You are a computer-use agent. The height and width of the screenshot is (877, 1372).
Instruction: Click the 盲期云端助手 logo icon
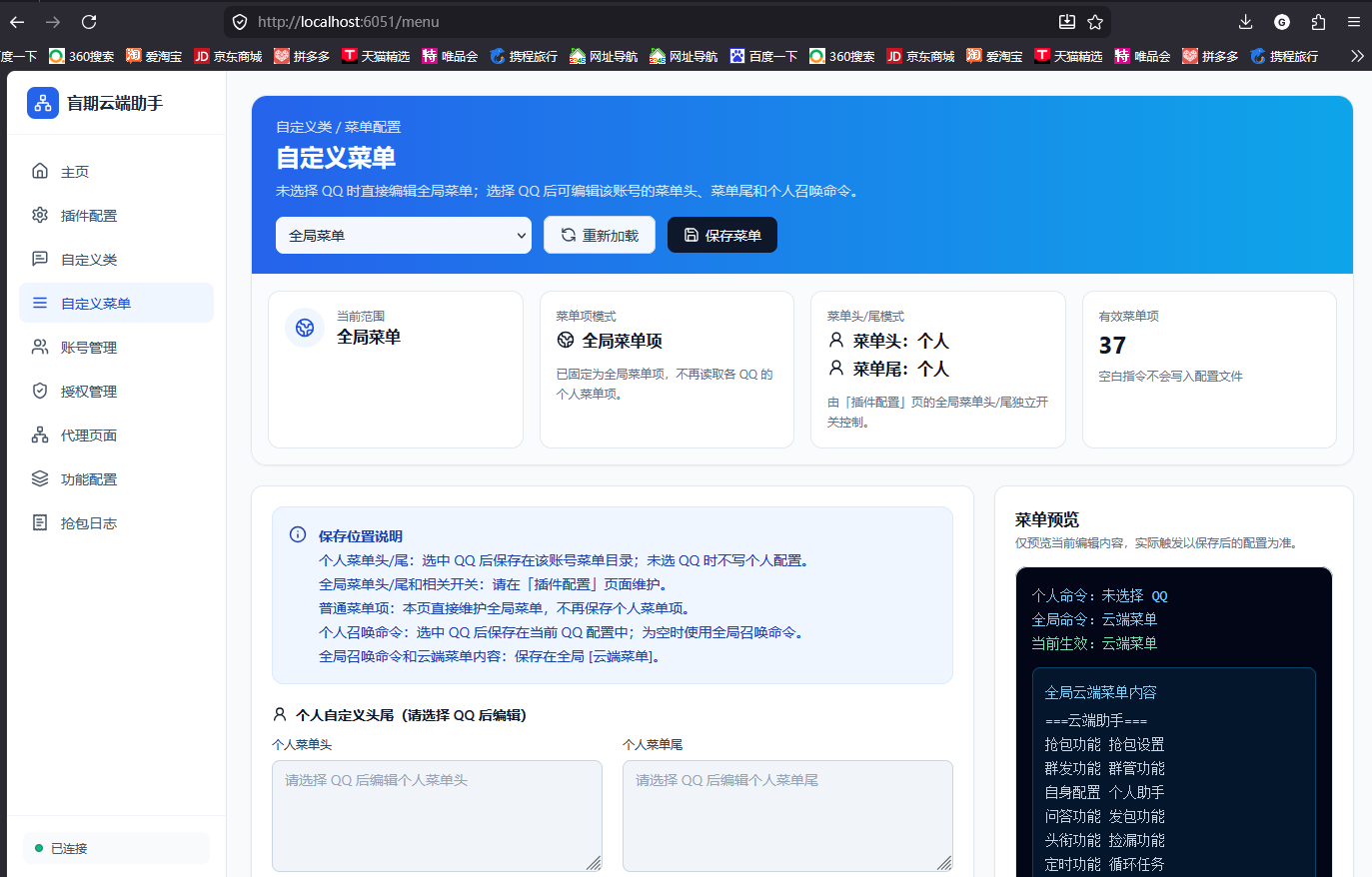[43, 103]
